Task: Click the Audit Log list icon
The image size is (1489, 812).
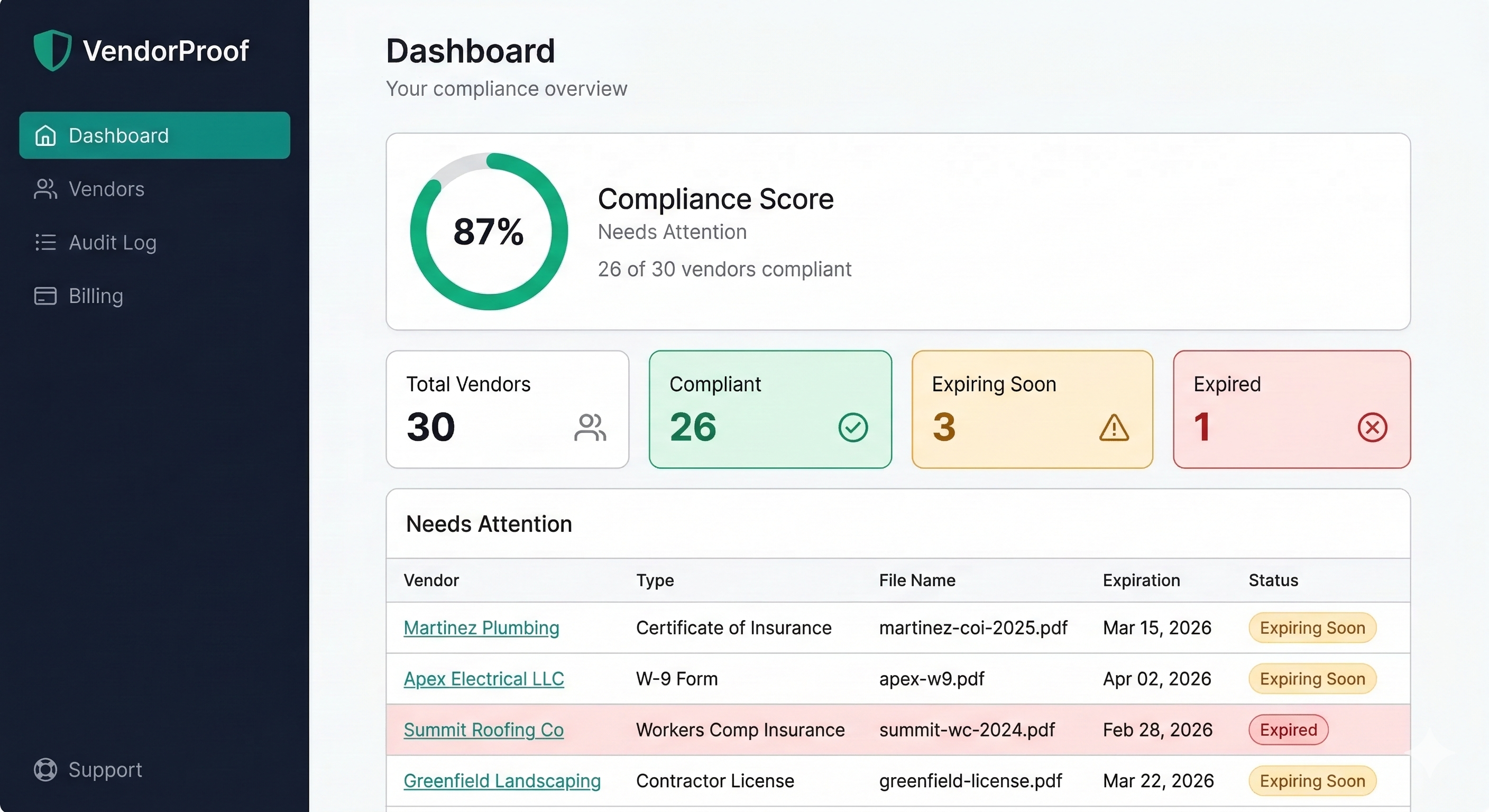Action: pos(45,242)
